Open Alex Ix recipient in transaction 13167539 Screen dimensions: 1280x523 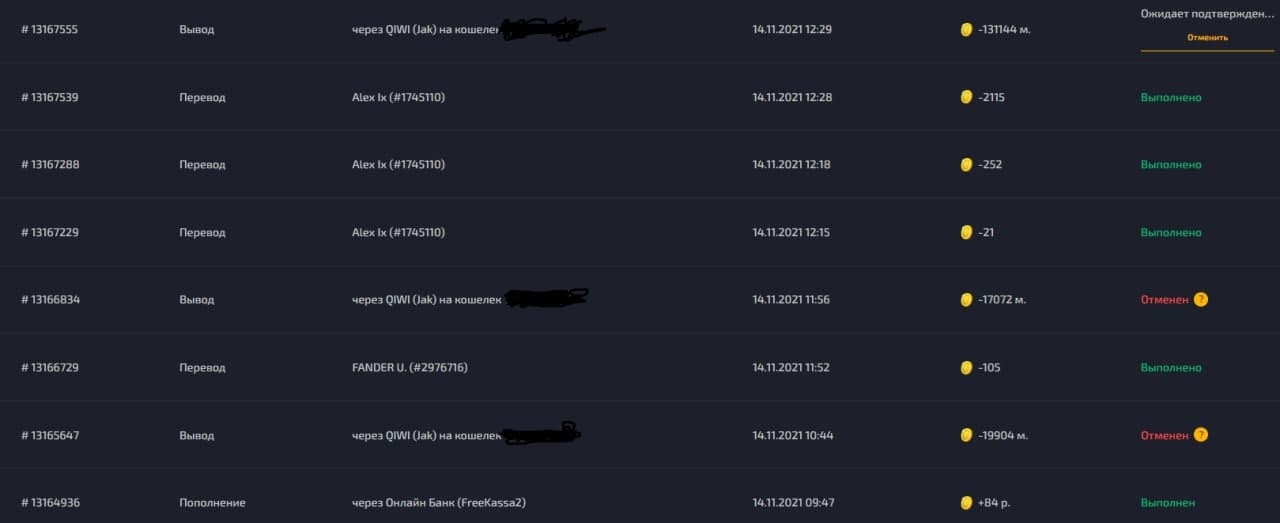tap(398, 97)
